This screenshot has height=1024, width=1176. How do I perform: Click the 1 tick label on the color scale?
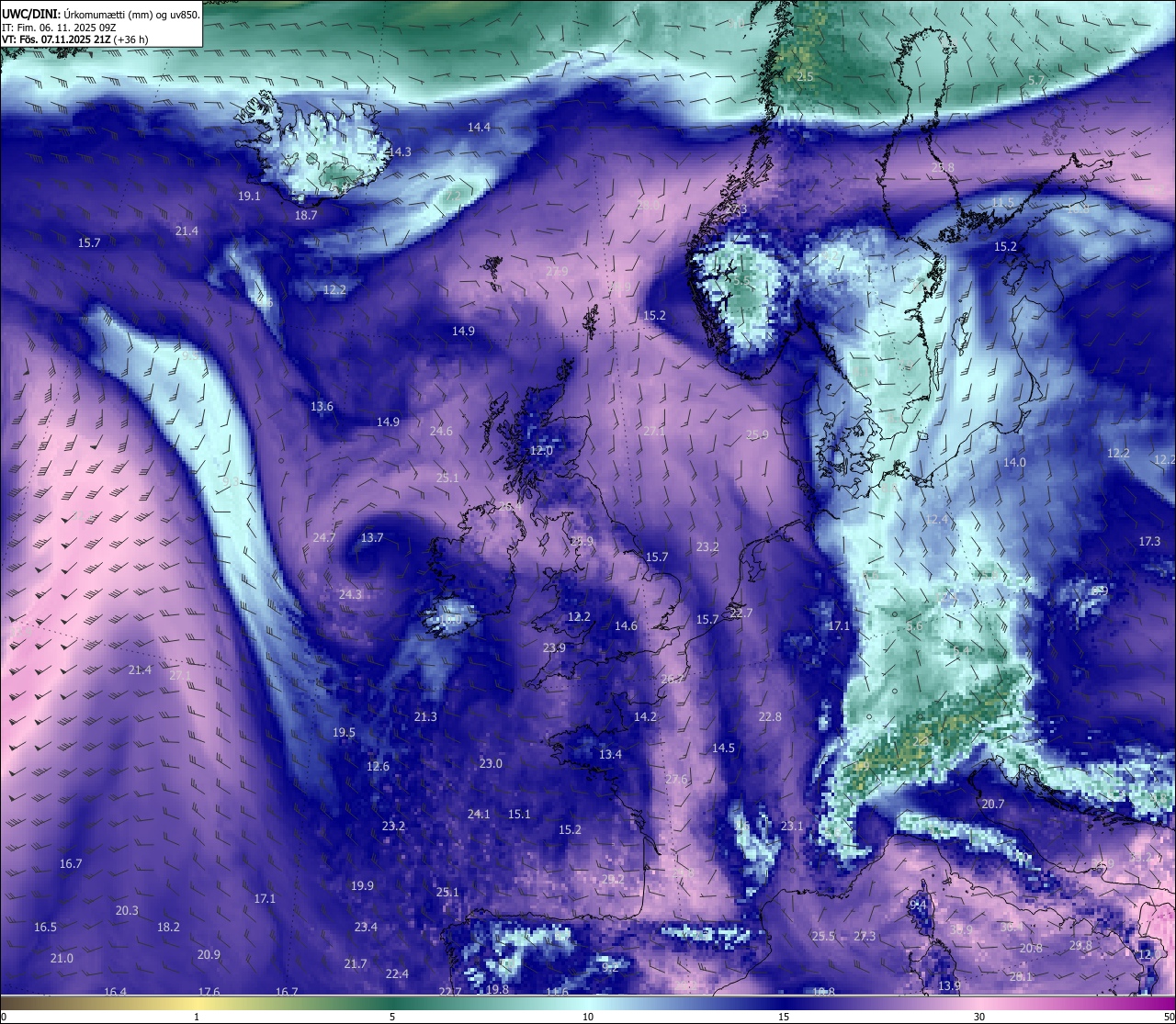(197, 1017)
